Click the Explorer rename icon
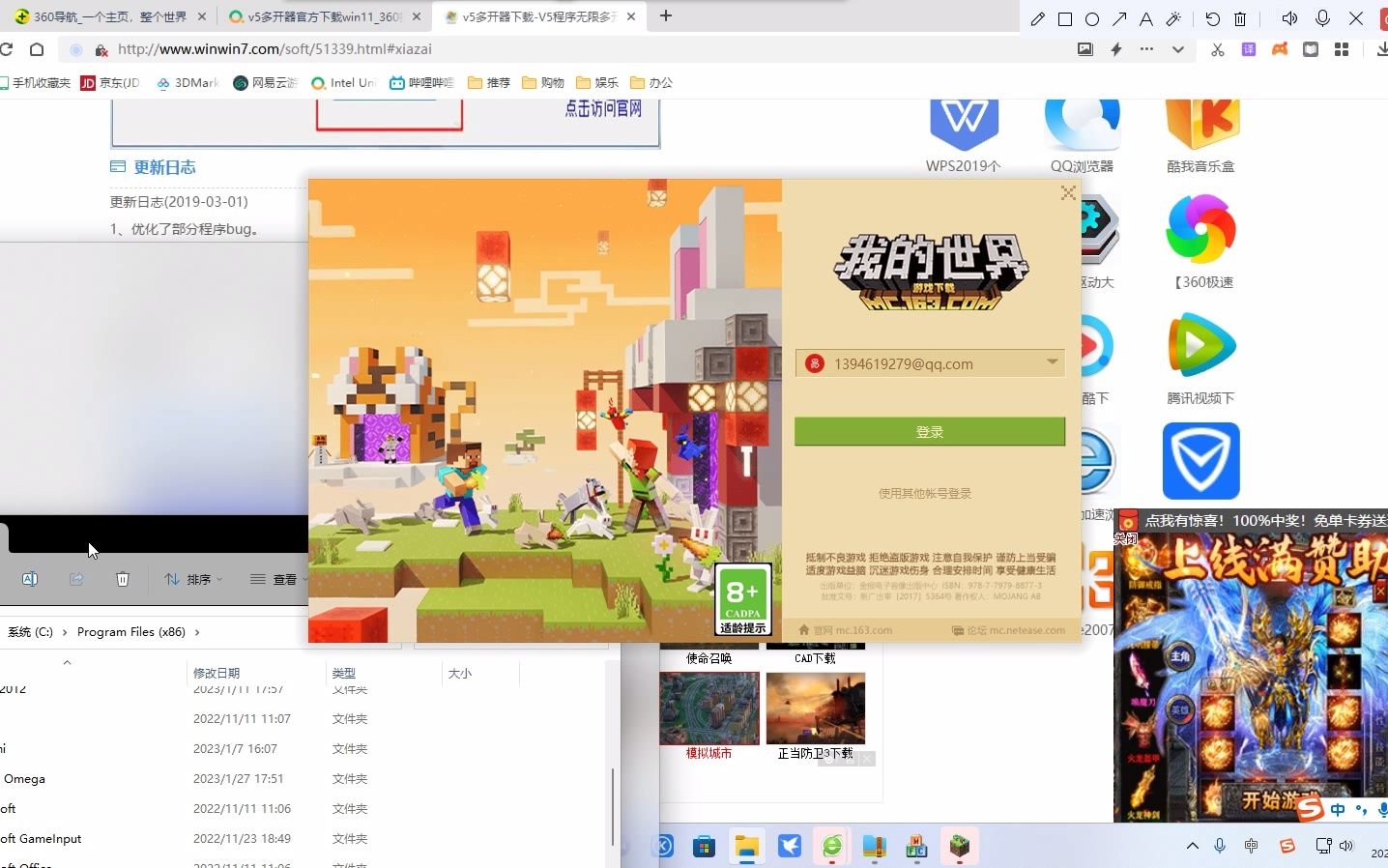This screenshot has width=1388, height=868. click(30, 579)
